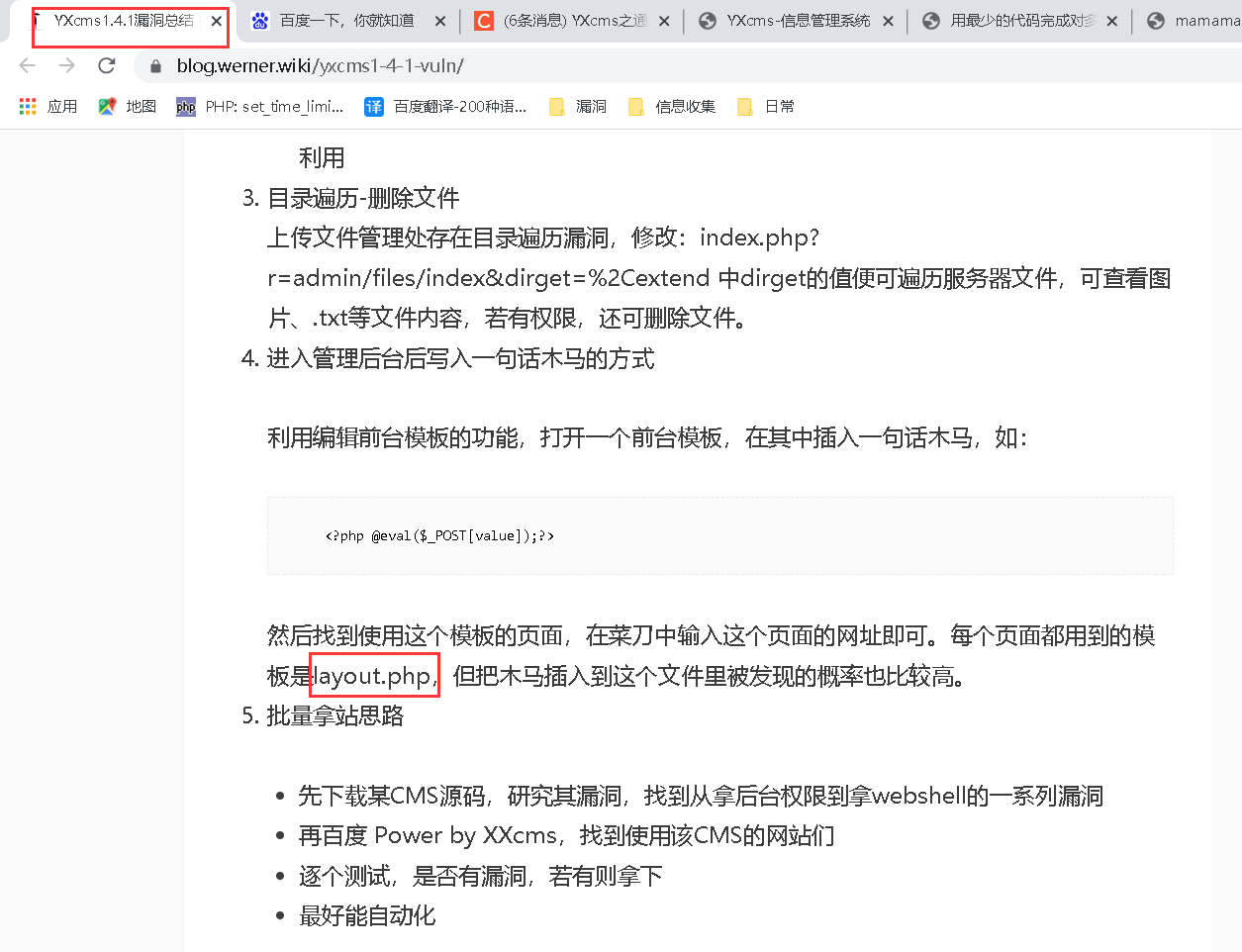1242x952 pixels.
Task: Click globe favicon of mamama tab
Action: 1156,21
